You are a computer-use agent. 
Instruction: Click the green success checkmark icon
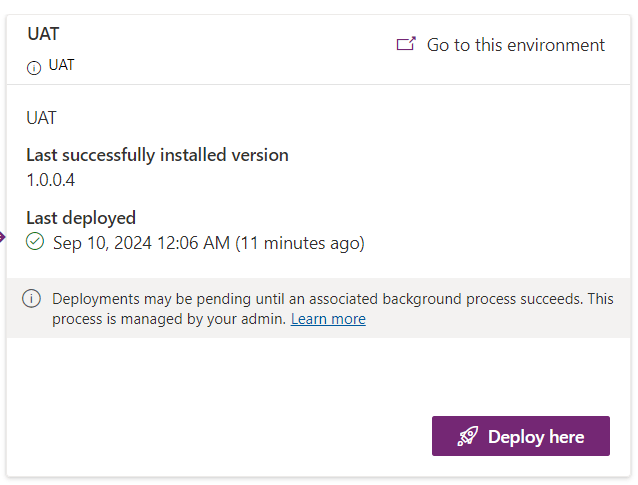(x=35, y=241)
